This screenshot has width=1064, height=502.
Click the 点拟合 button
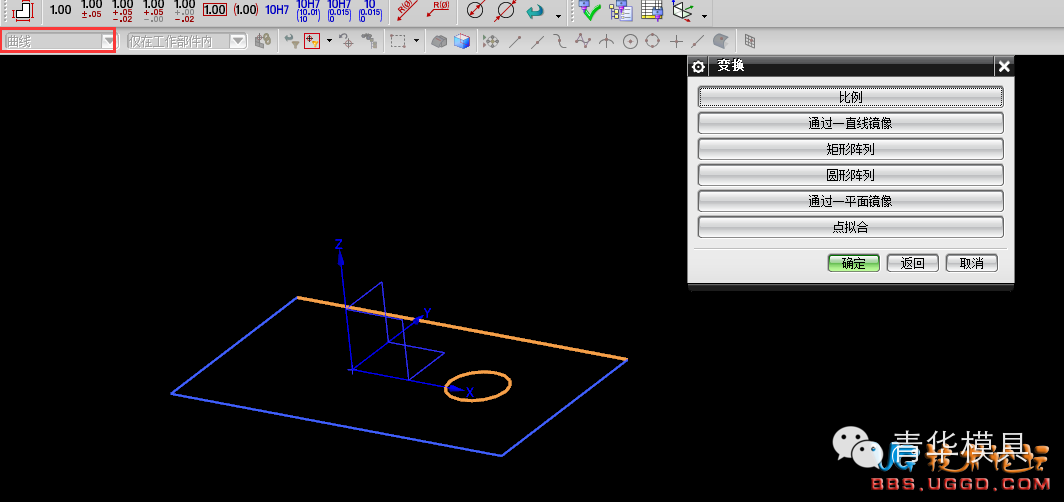pos(850,227)
